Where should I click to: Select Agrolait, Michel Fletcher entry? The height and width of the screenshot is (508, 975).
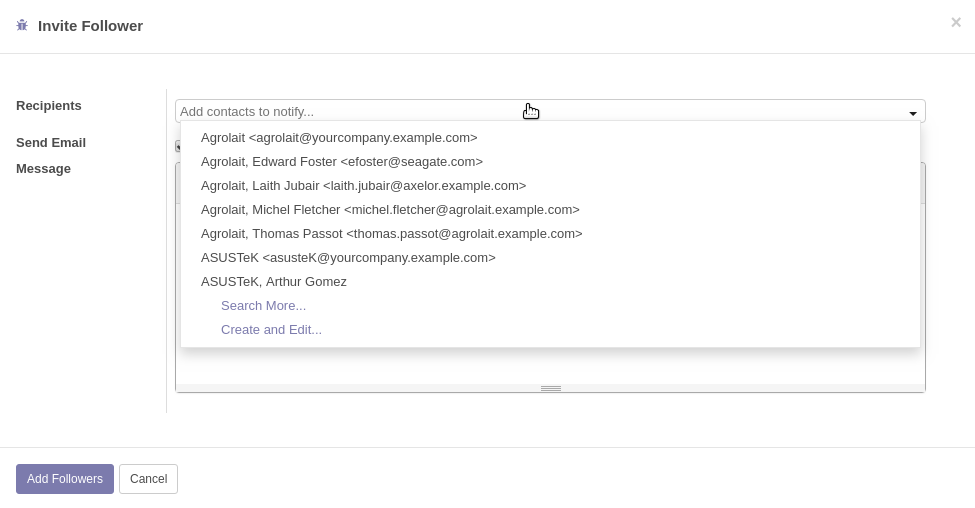tap(550, 210)
